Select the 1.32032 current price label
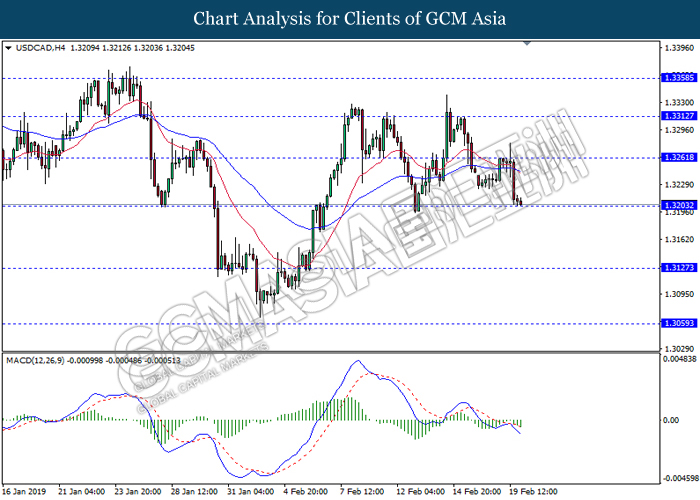The width and height of the screenshot is (700, 500). pyautogui.click(x=679, y=205)
